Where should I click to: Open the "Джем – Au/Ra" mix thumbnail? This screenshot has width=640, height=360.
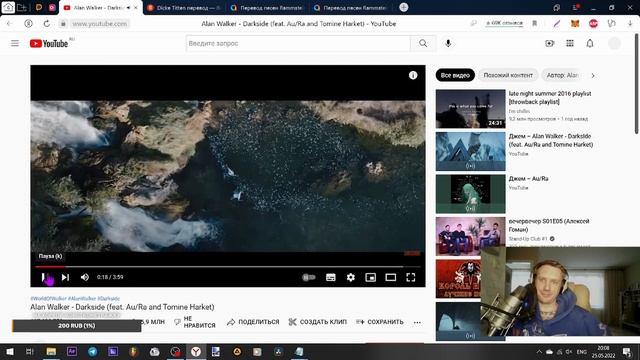470,194
